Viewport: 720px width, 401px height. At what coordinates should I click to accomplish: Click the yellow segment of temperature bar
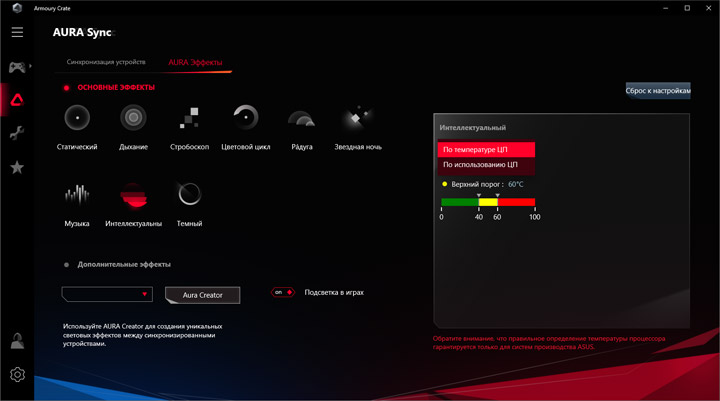pyautogui.click(x=488, y=202)
